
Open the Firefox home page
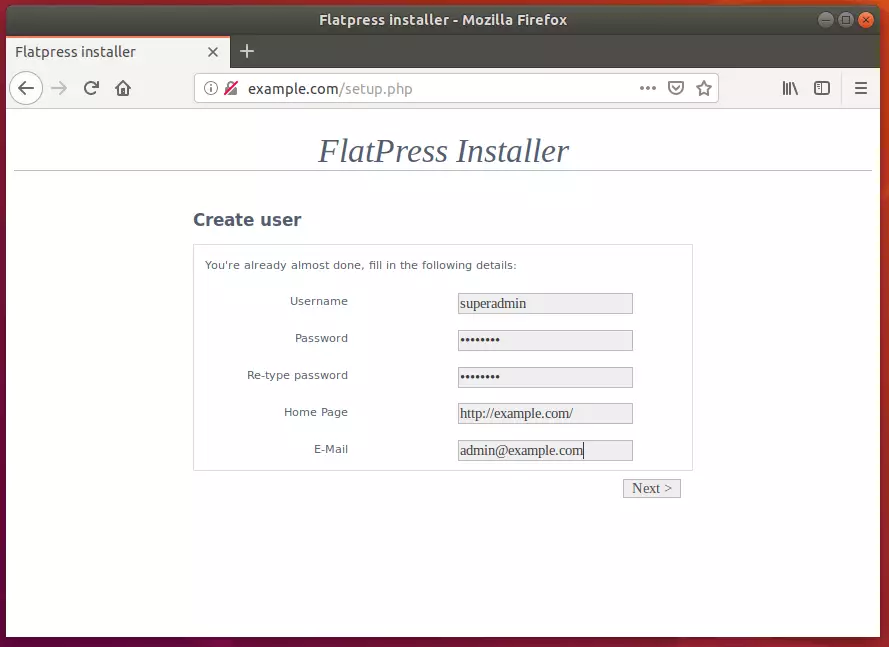click(x=123, y=88)
